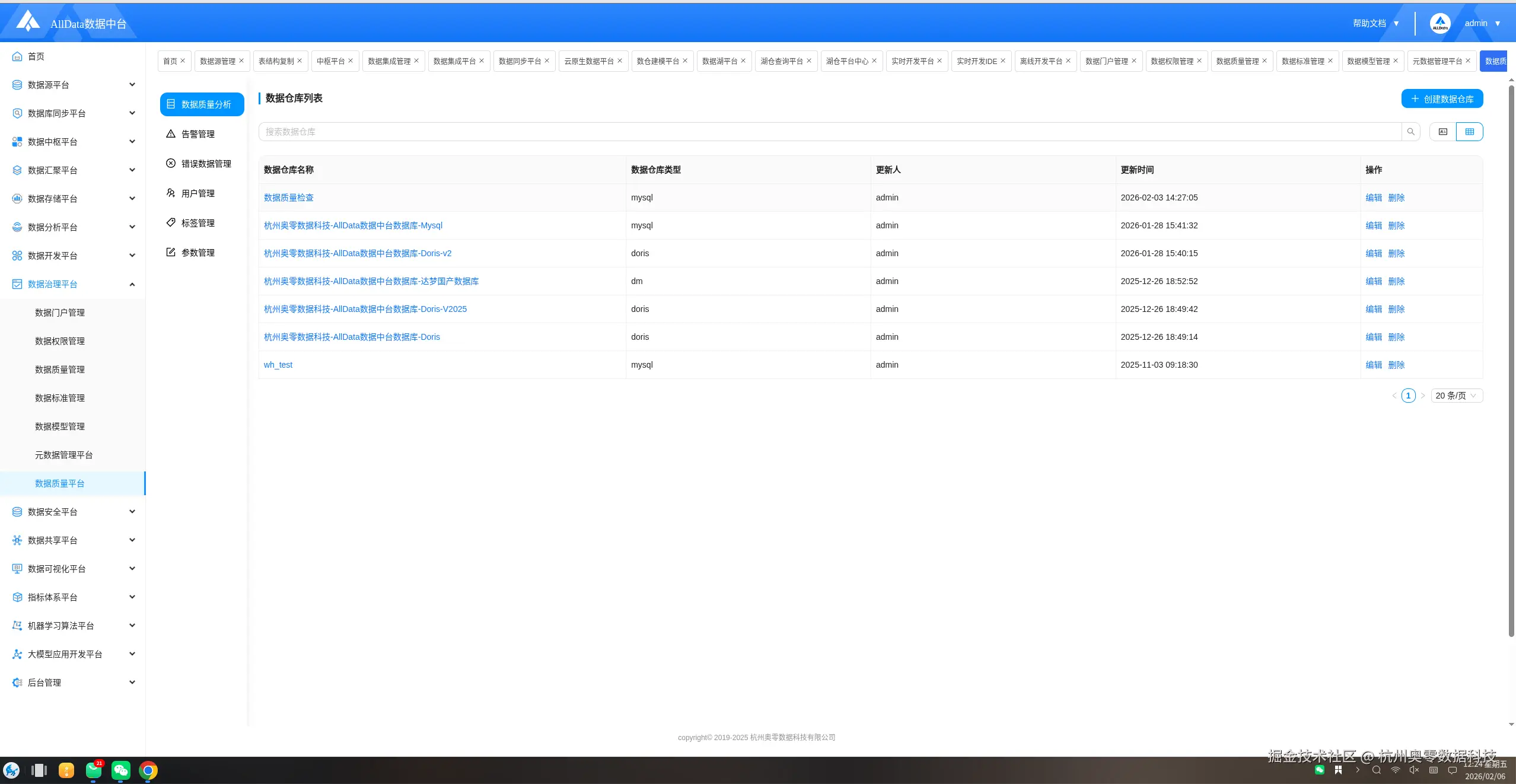Open Chrome from the taskbar
This screenshot has height=784, width=1516.
[148, 770]
